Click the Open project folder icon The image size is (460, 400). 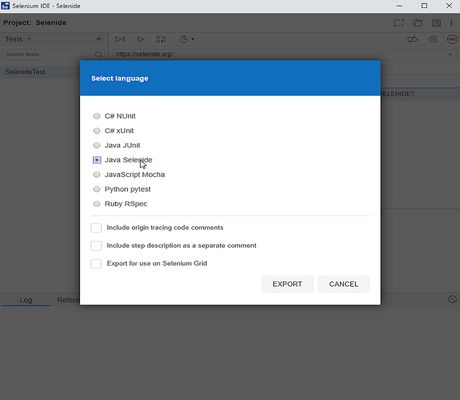pyautogui.click(x=418, y=23)
